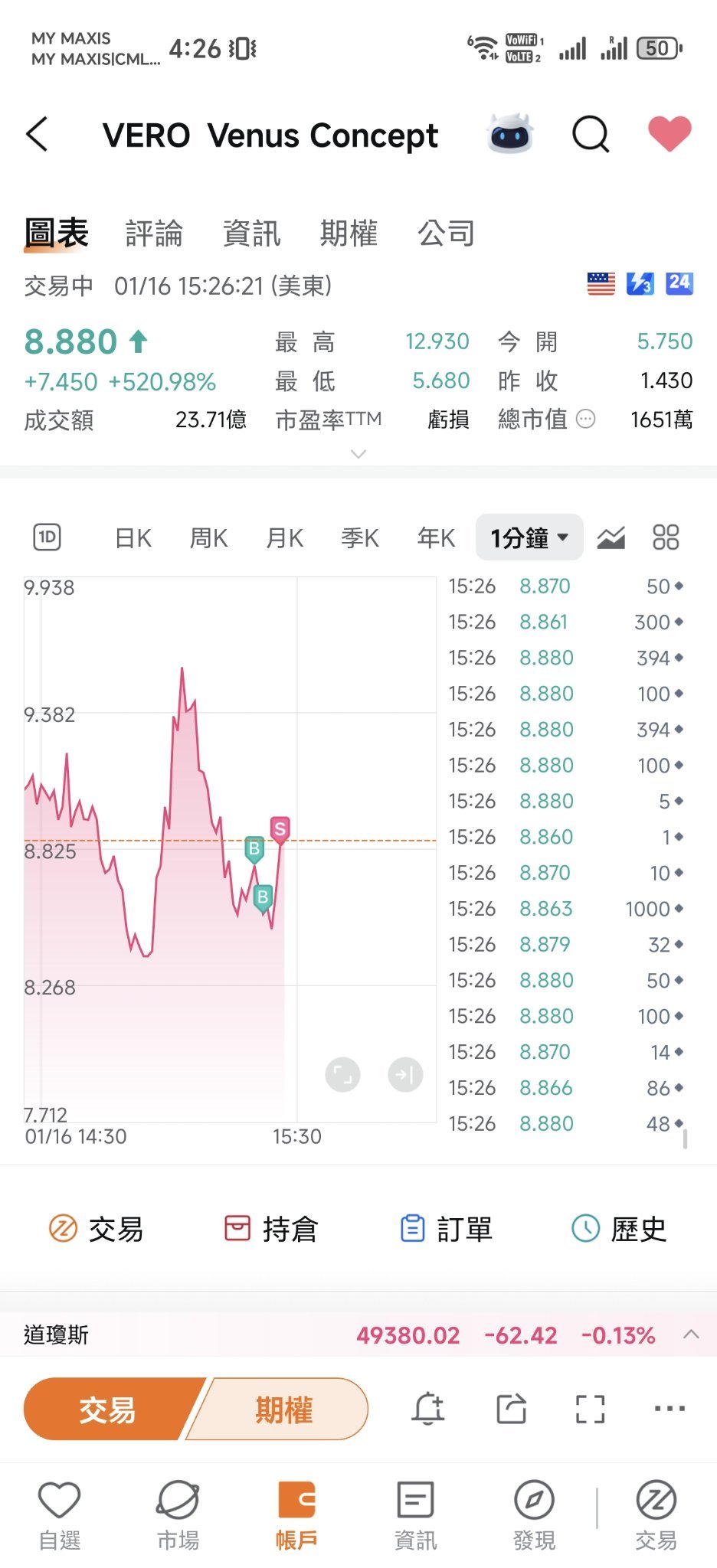717x1568 pixels.
Task: Switch to the 期權 top tab
Action: (x=349, y=234)
